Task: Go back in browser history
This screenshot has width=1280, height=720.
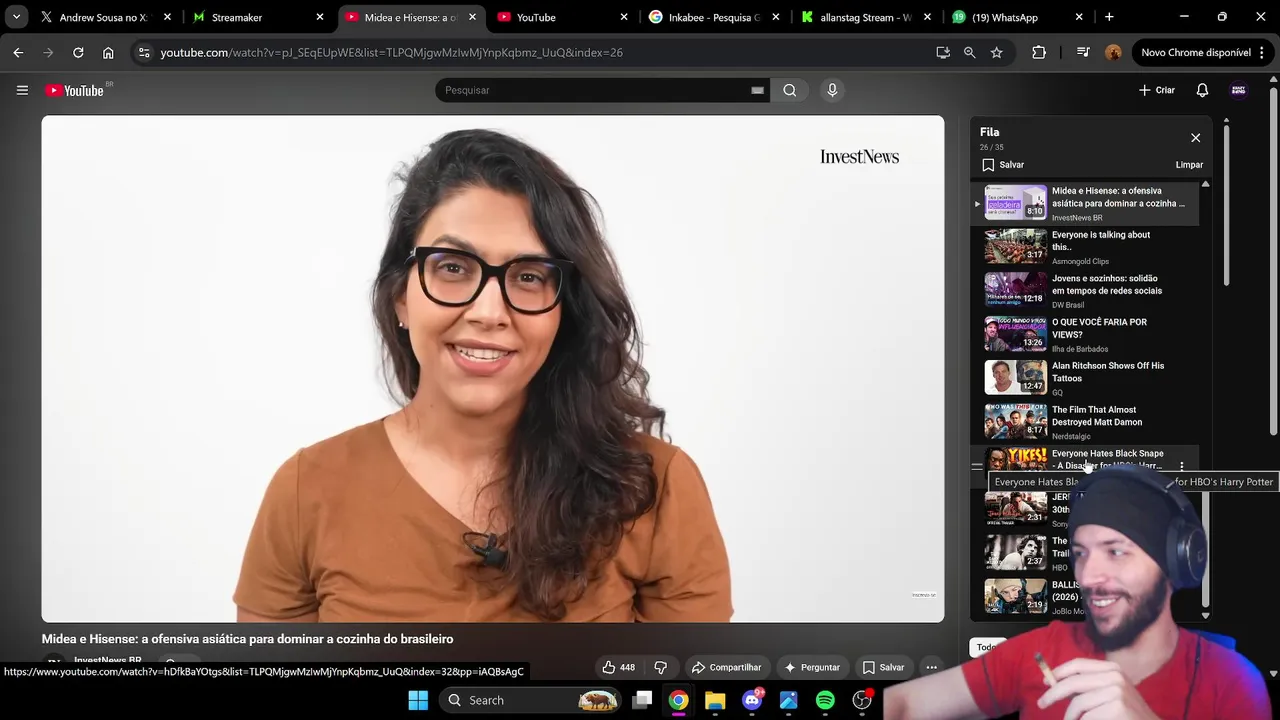Action: click(x=18, y=52)
